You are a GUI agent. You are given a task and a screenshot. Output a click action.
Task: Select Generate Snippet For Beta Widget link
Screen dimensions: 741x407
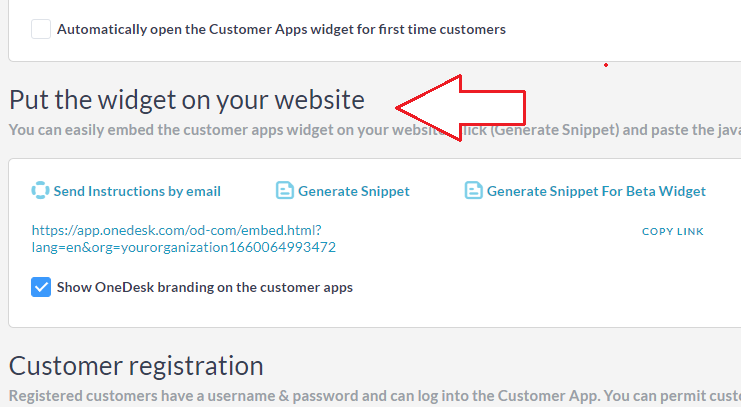[596, 191]
